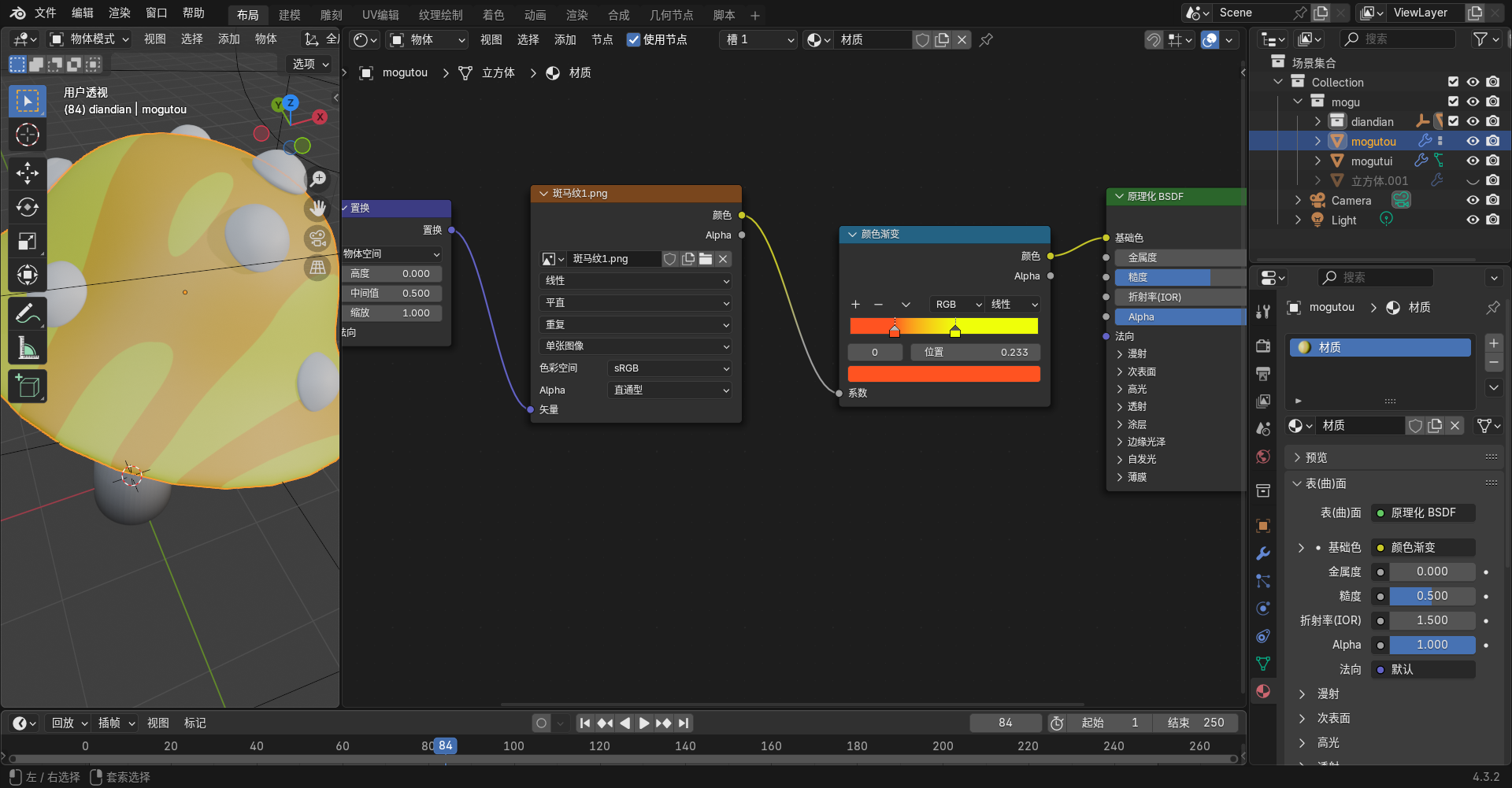This screenshot has width=1512, height=788.
Task: Select the Annotate pencil tool
Action: click(x=28, y=313)
